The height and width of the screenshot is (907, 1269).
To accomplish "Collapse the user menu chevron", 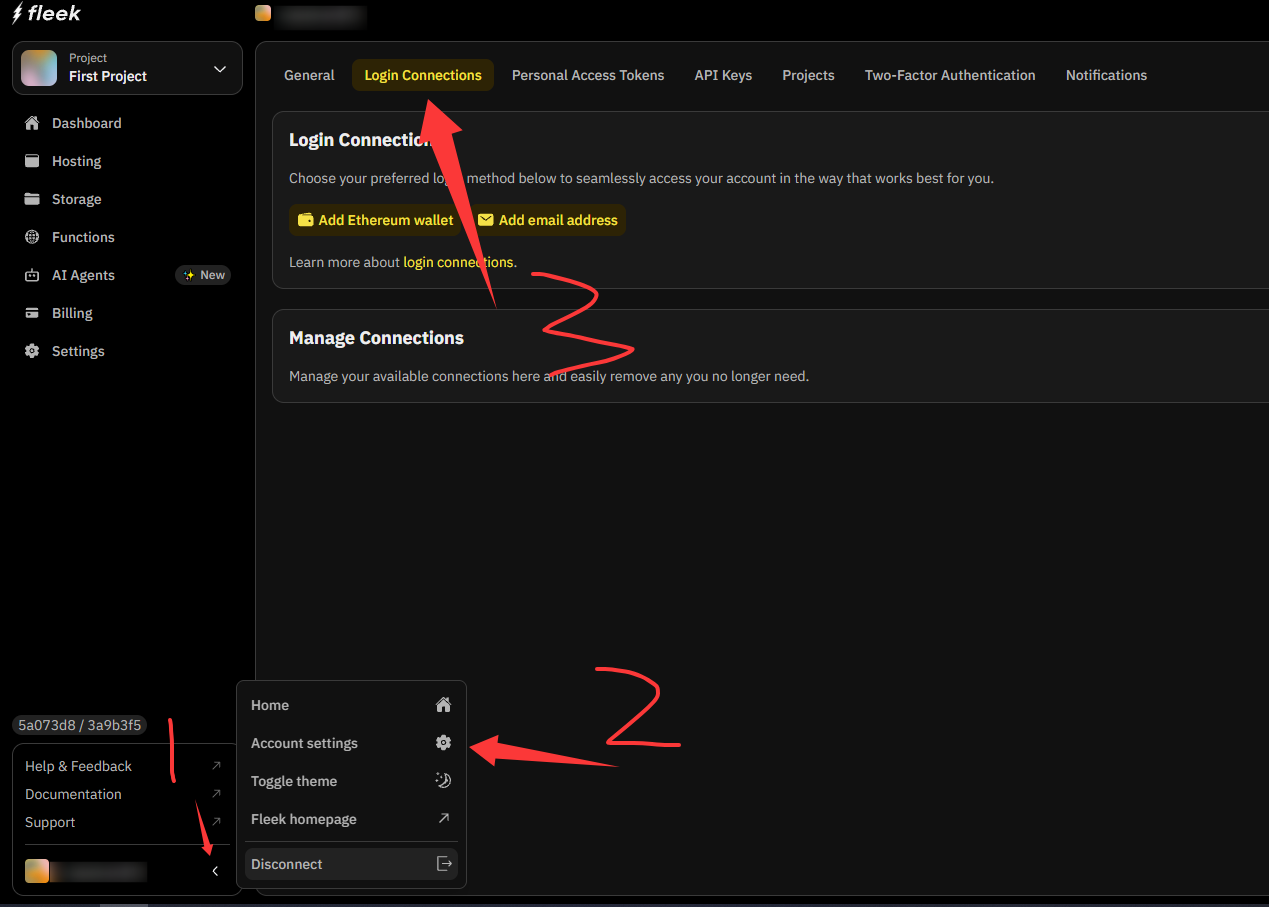I will coord(215,871).
